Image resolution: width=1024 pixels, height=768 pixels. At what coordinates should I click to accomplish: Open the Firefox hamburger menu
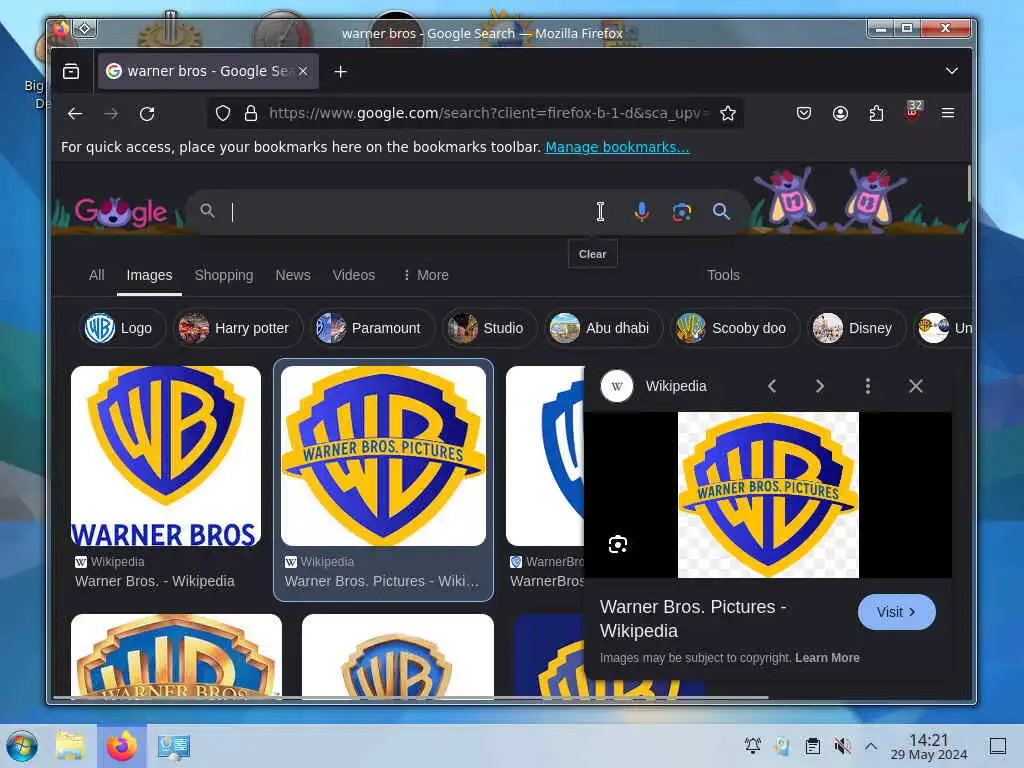coord(948,114)
